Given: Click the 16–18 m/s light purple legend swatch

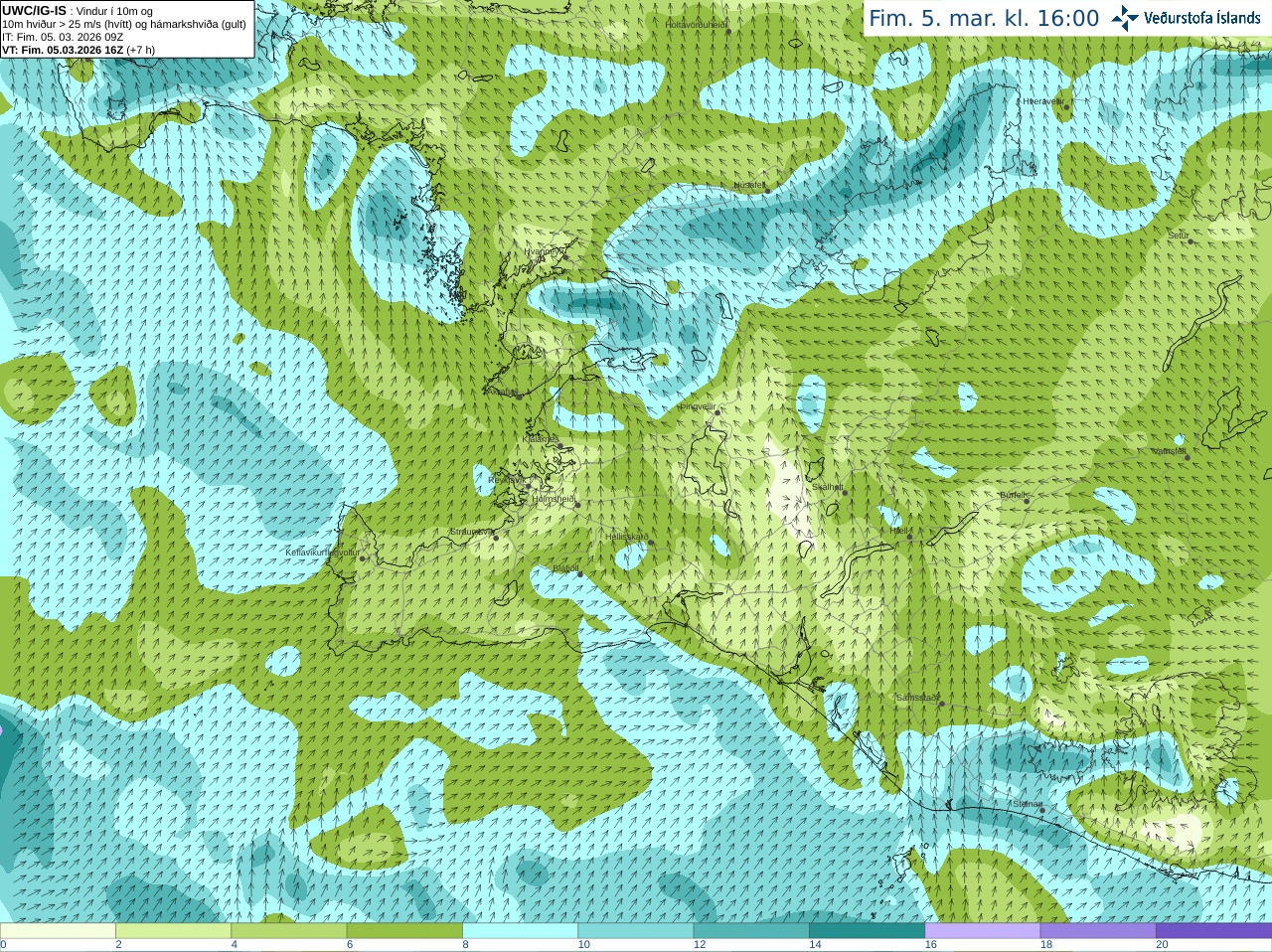Looking at the screenshot, I should [x=982, y=931].
